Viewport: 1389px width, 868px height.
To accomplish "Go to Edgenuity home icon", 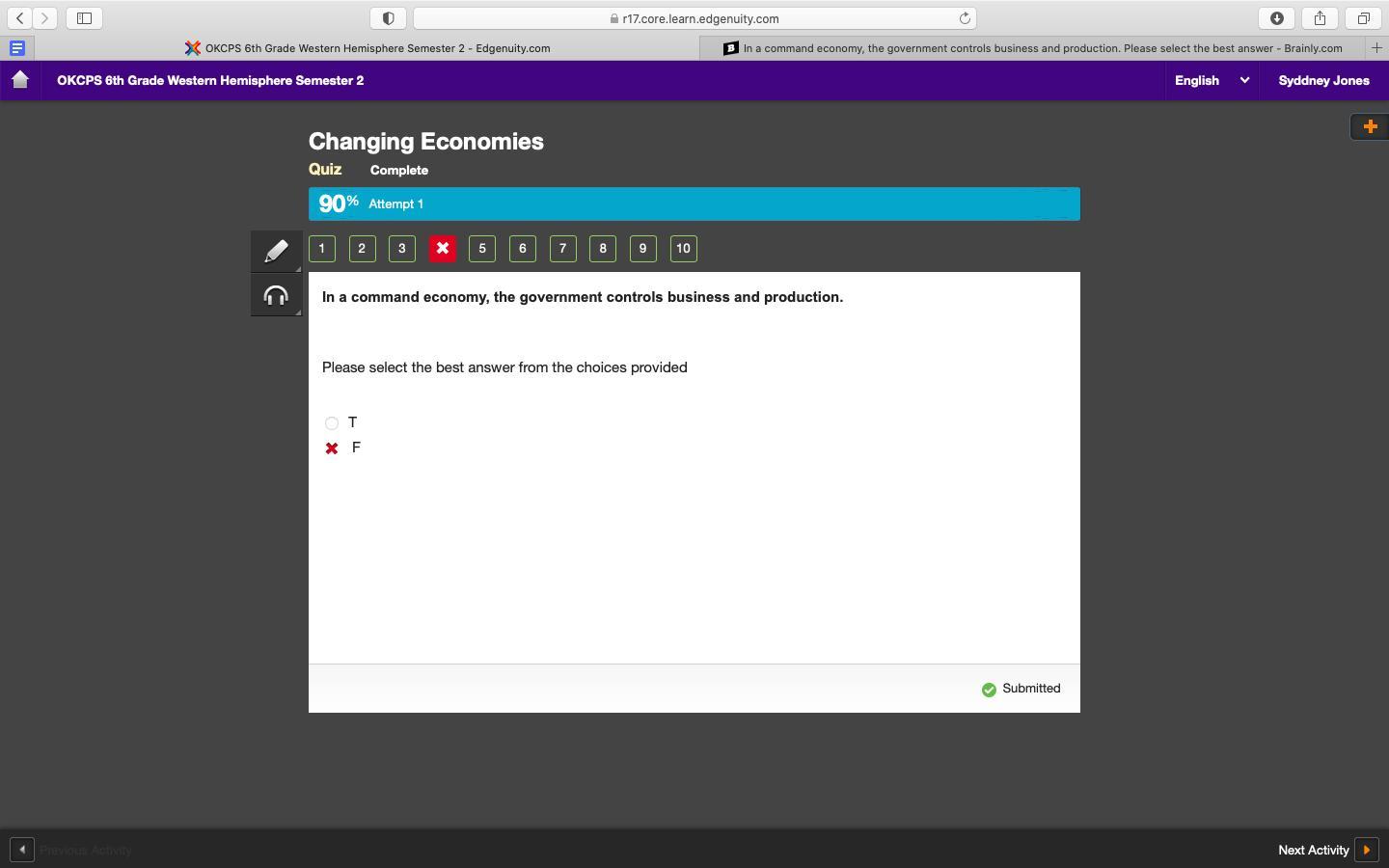I will click(20, 80).
